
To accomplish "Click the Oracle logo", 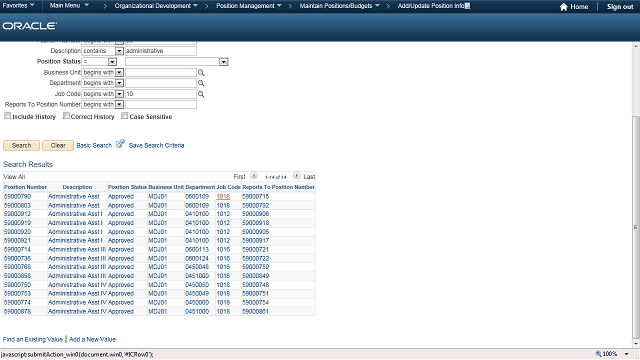I will point(29,26).
